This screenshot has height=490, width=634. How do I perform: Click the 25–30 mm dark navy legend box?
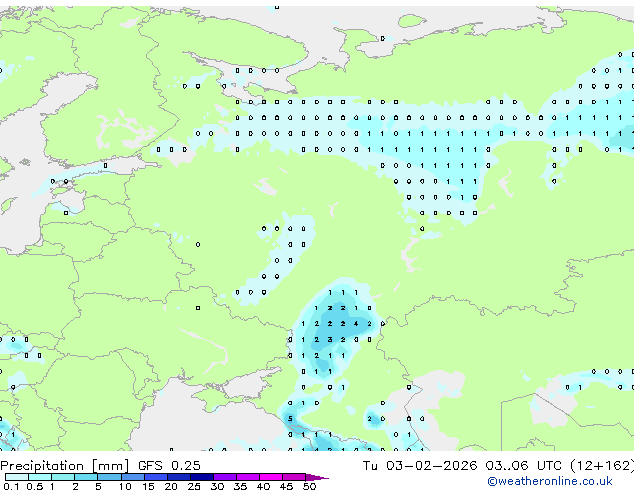coord(201,477)
